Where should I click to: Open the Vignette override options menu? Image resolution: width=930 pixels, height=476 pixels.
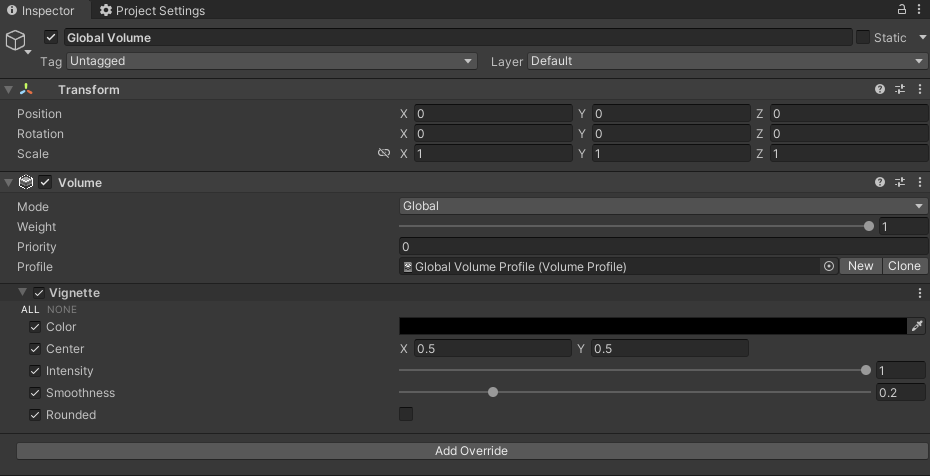[x=919, y=293]
